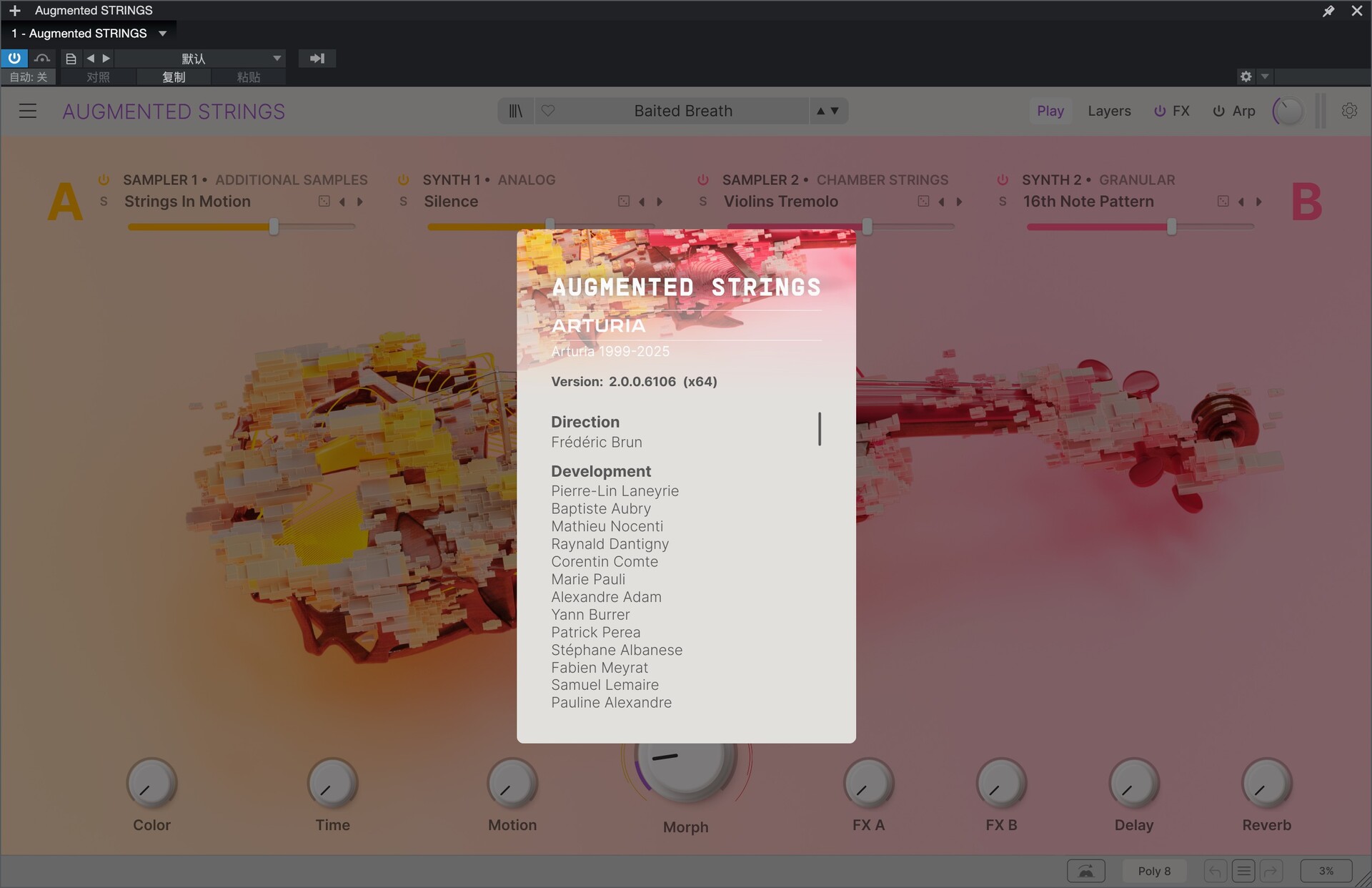Solo Synth 1 with S button
The height and width of the screenshot is (888, 1372).
pos(403,202)
